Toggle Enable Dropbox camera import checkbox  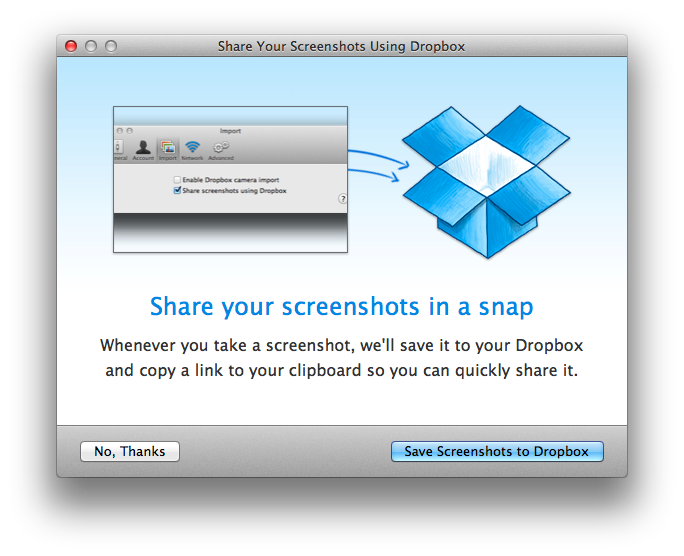click(178, 179)
